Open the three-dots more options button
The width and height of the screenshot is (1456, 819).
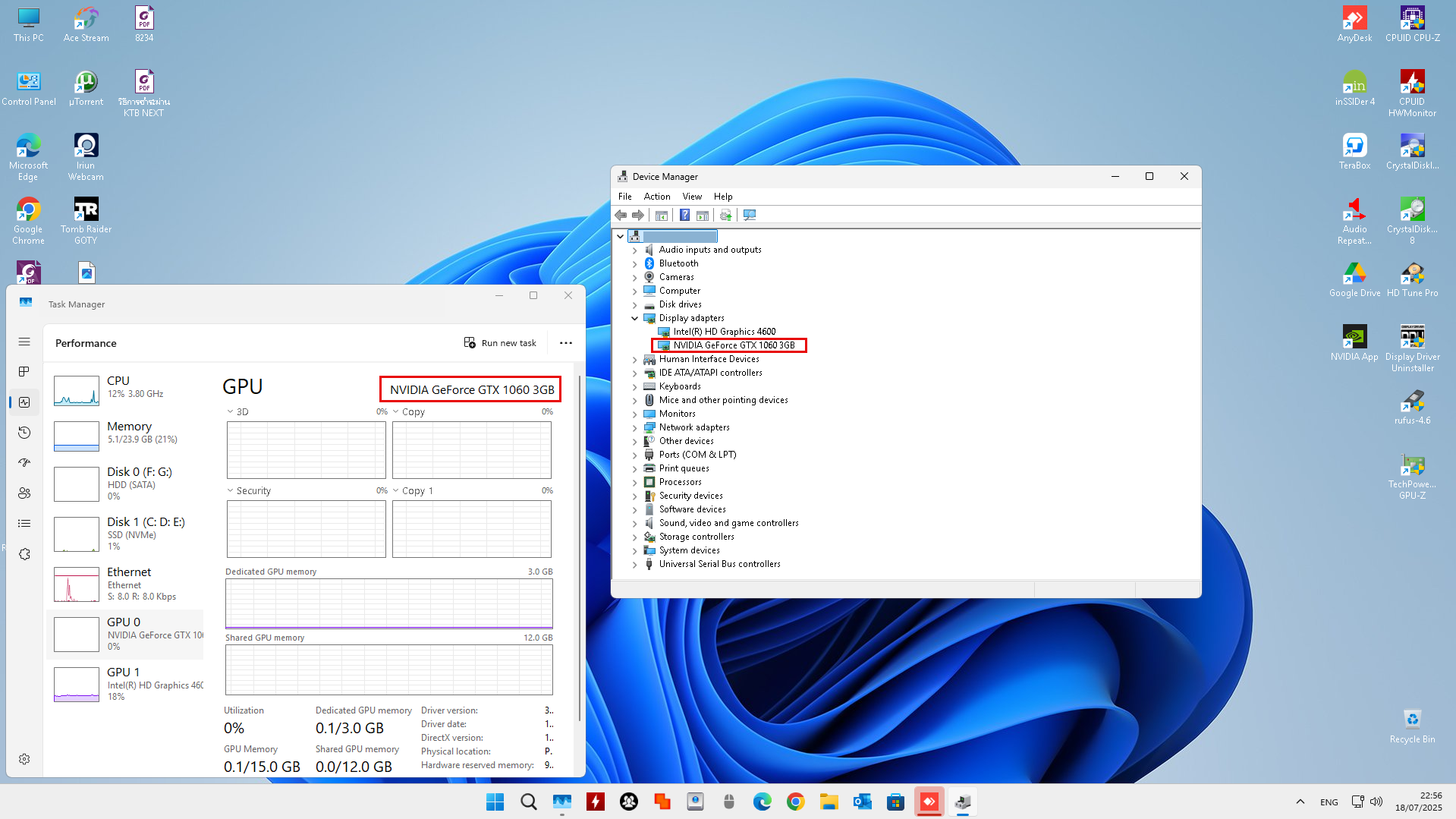[566, 343]
